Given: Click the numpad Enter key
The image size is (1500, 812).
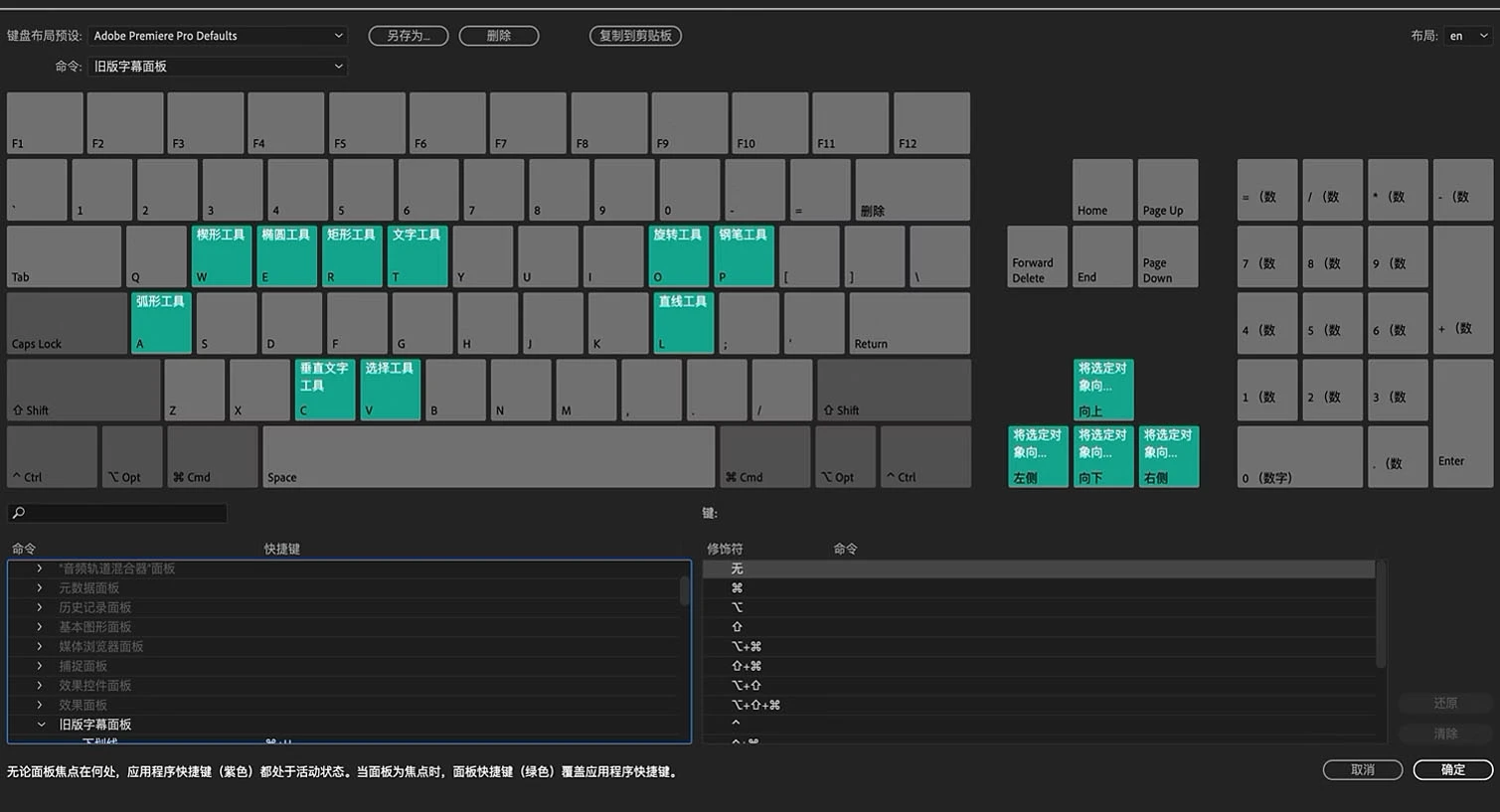Looking at the screenshot, I should coord(1463,423).
